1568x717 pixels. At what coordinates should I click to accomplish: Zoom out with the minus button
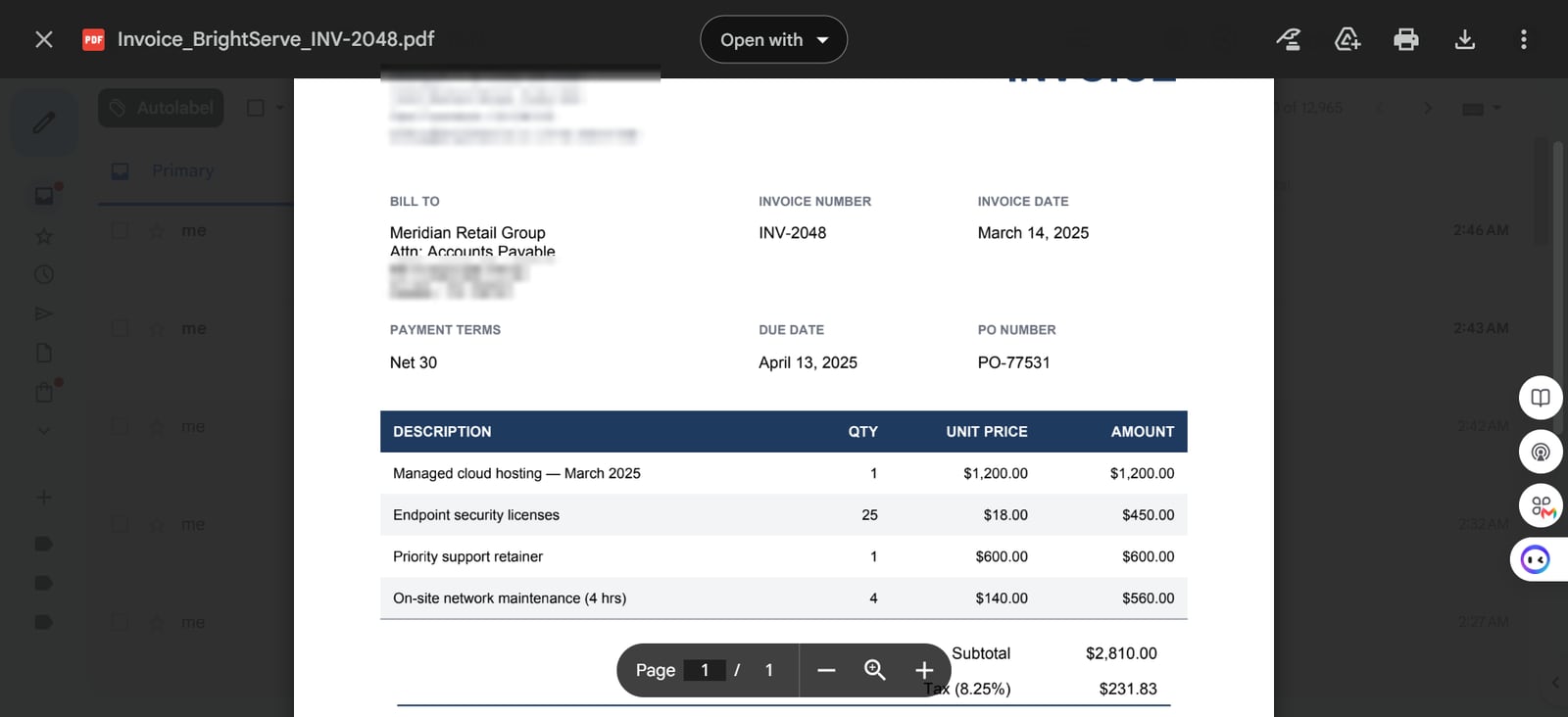pyautogui.click(x=826, y=670)
